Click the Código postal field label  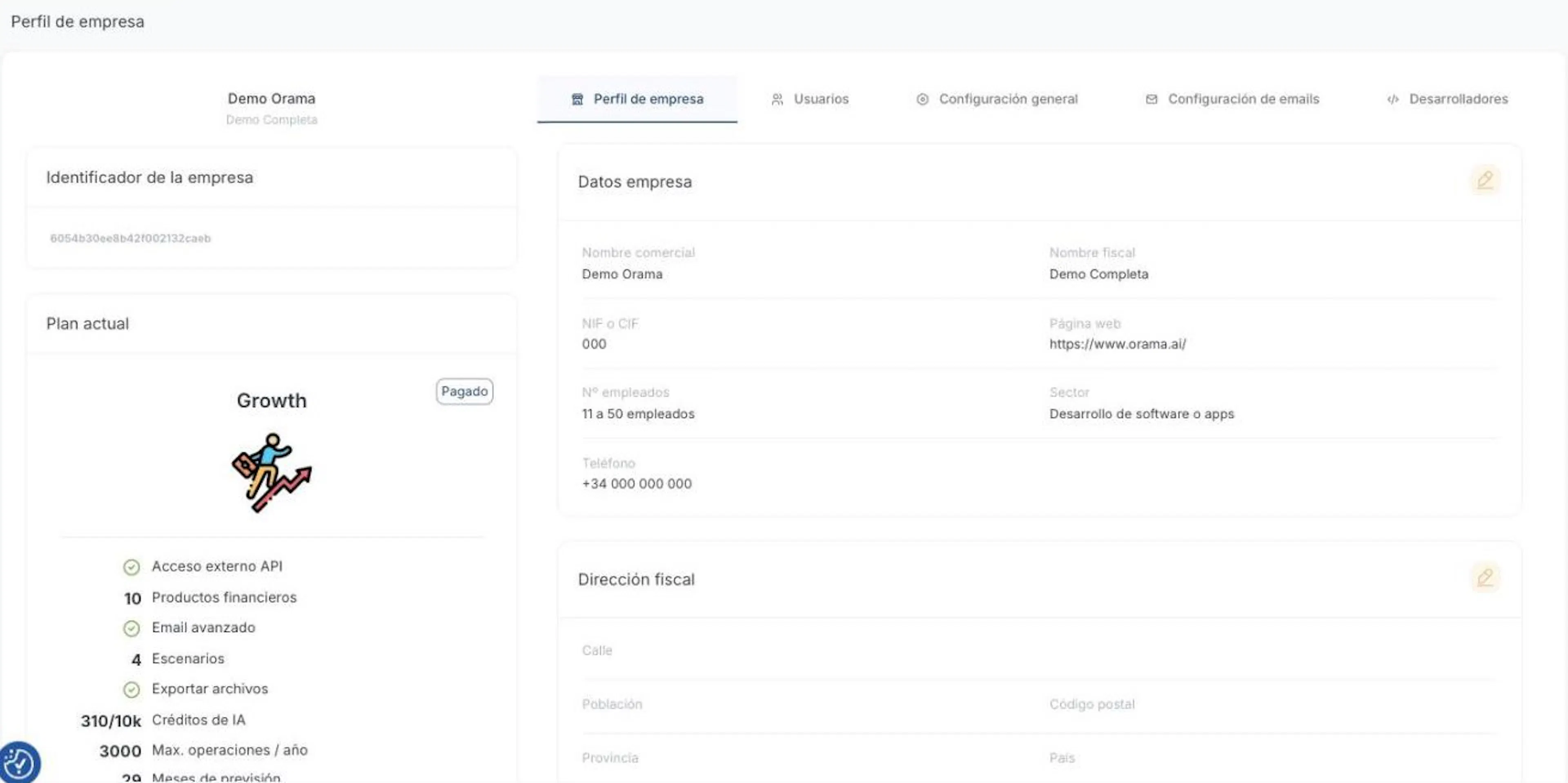tap(1092, 705)
